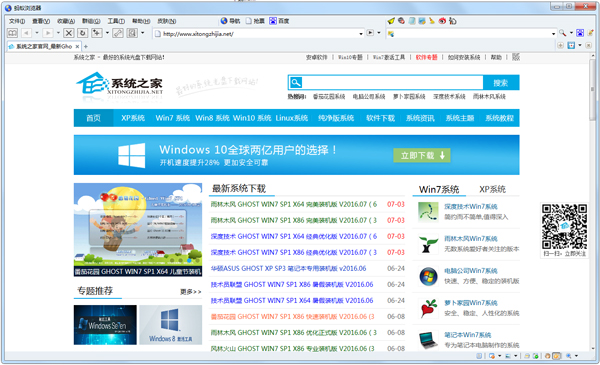The width and height of the screenshot is (600, 365).
Task: Click the yellow paper plane toolbar icon
Action: tap(391, 21)
